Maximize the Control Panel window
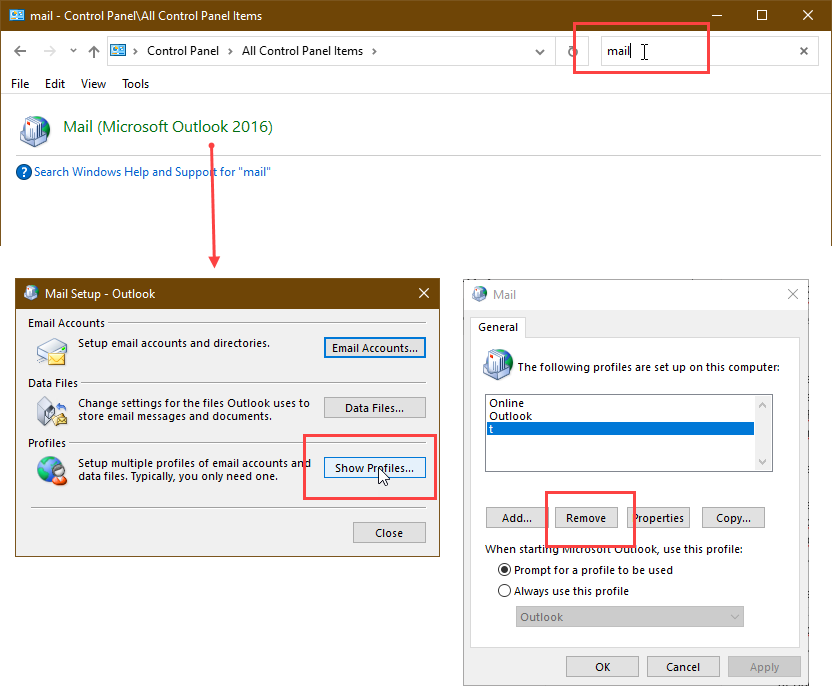832x686 pixels. [x=762, y=15]
